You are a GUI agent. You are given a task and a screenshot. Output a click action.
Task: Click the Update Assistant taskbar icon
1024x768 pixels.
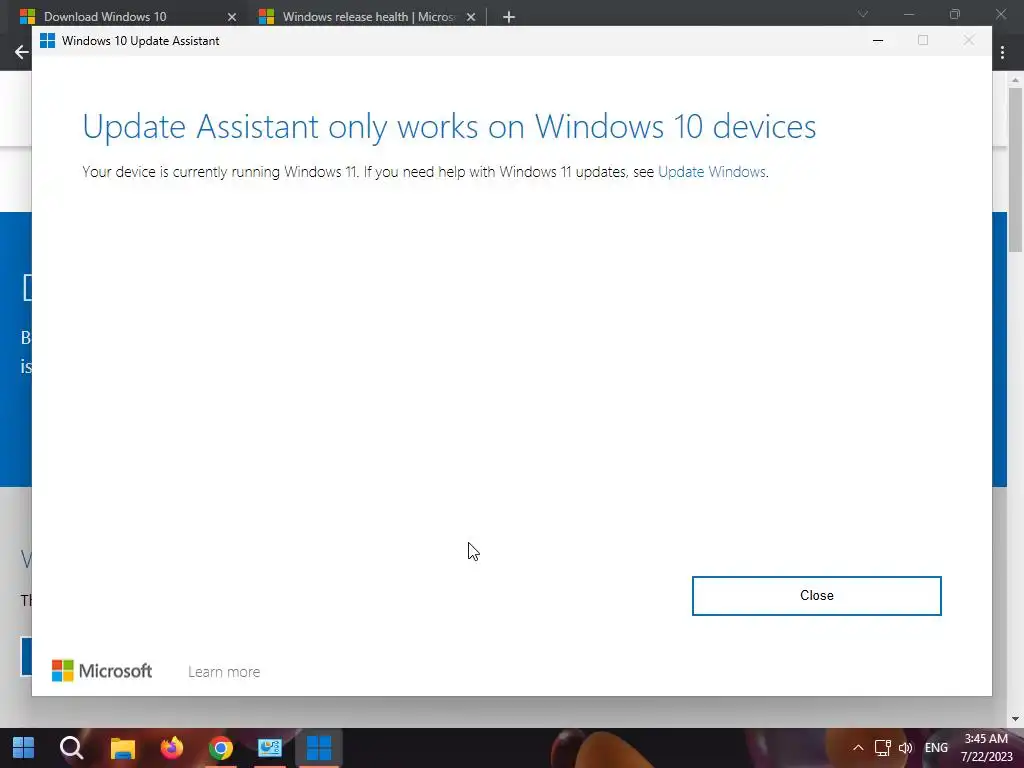tap(319, 748)
